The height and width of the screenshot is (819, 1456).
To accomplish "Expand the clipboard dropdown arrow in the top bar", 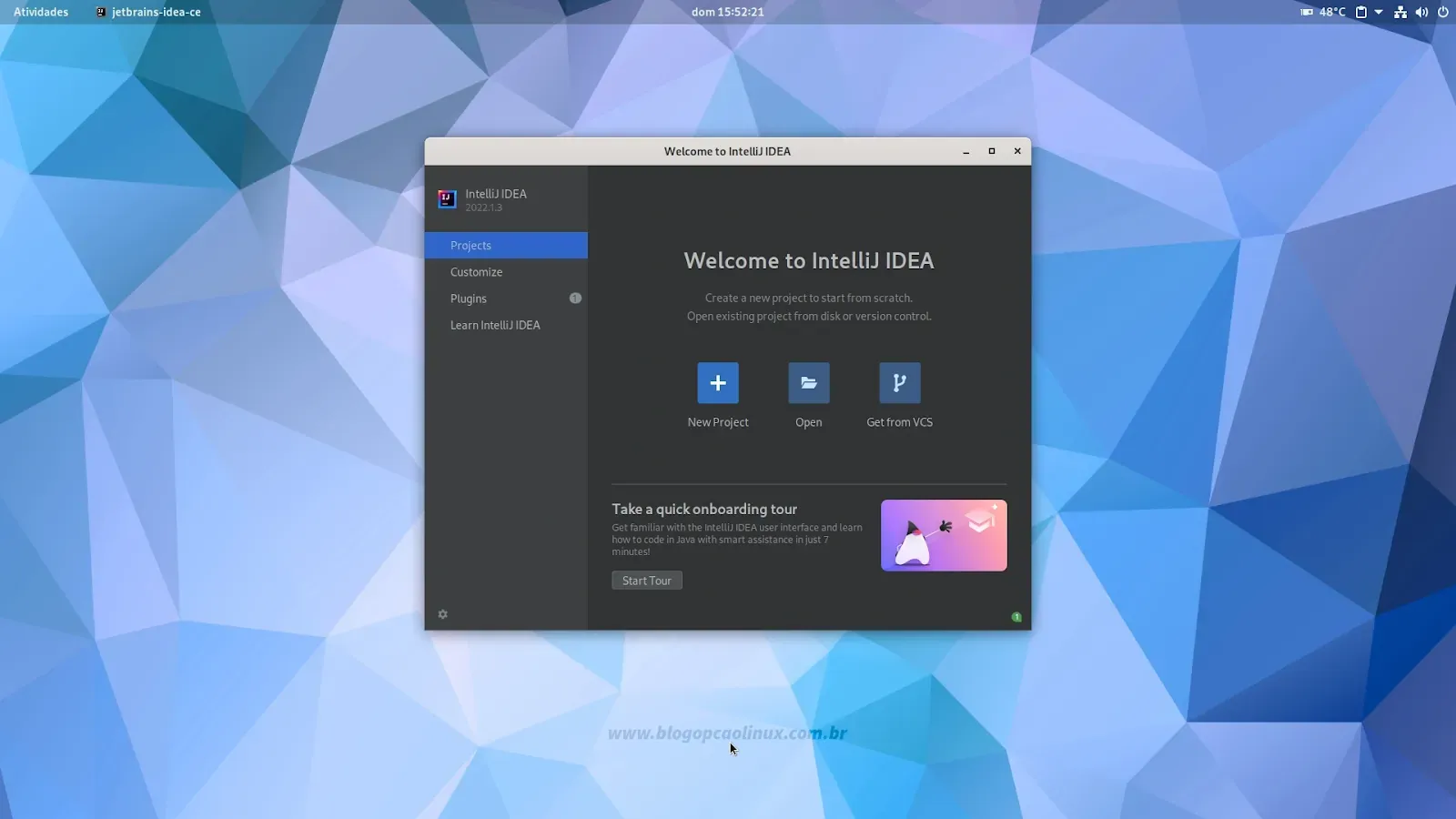I will (1379, 12).
